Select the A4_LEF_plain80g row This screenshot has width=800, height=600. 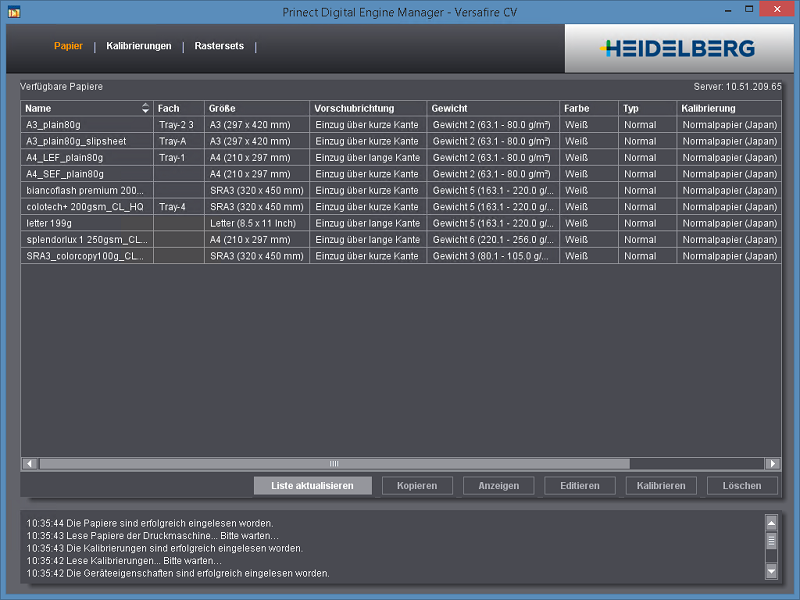(x=401, y=158)
